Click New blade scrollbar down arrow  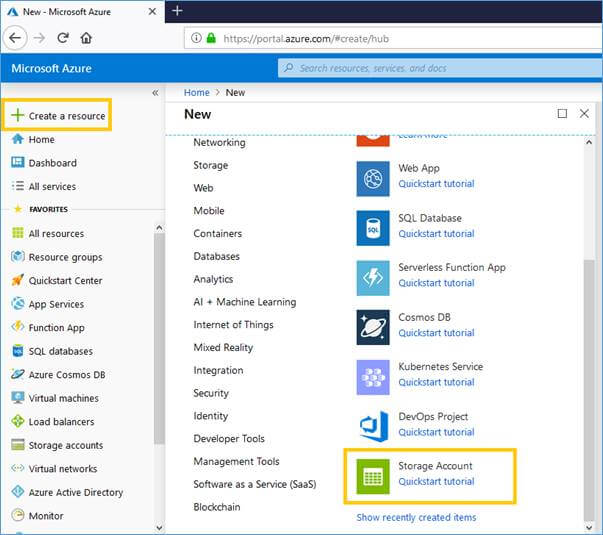(589, 527)
